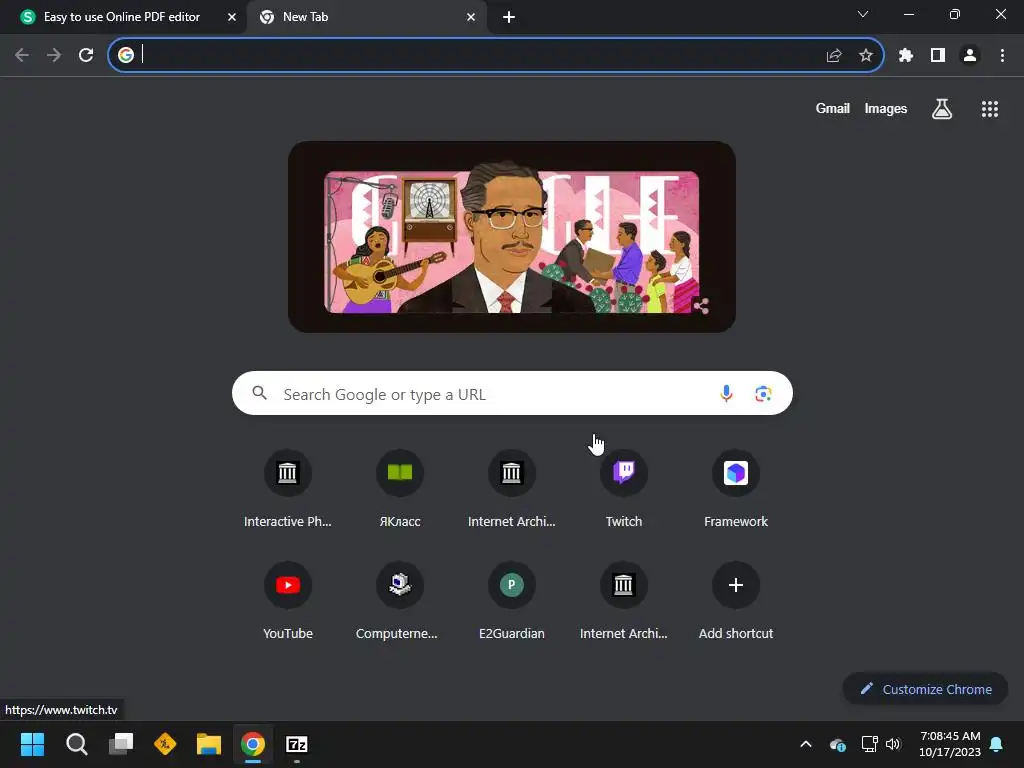Open the Google apps grid
This screenshot has height=768, width=1024.
(x=990, y=109)
